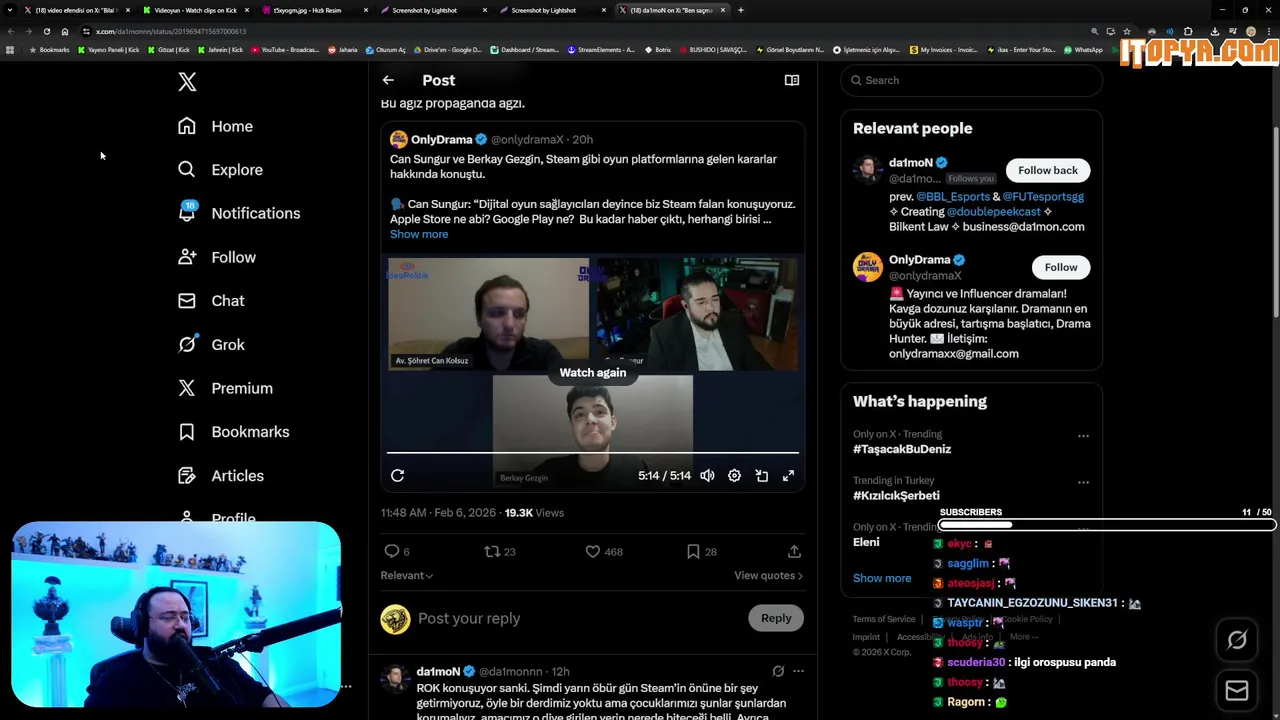
Task: Open the WhatsApp bookmark
Action: click(1083, 50)
